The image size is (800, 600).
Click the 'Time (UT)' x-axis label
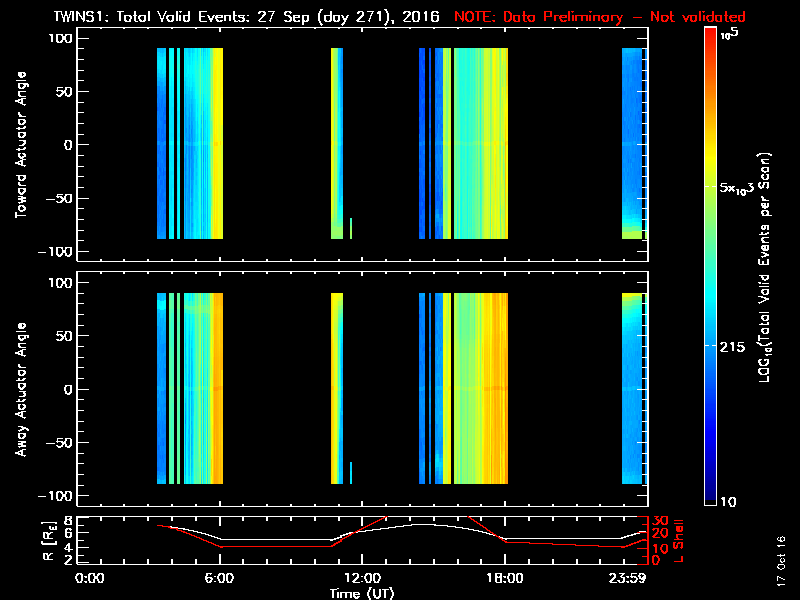[x=363, y=593]
